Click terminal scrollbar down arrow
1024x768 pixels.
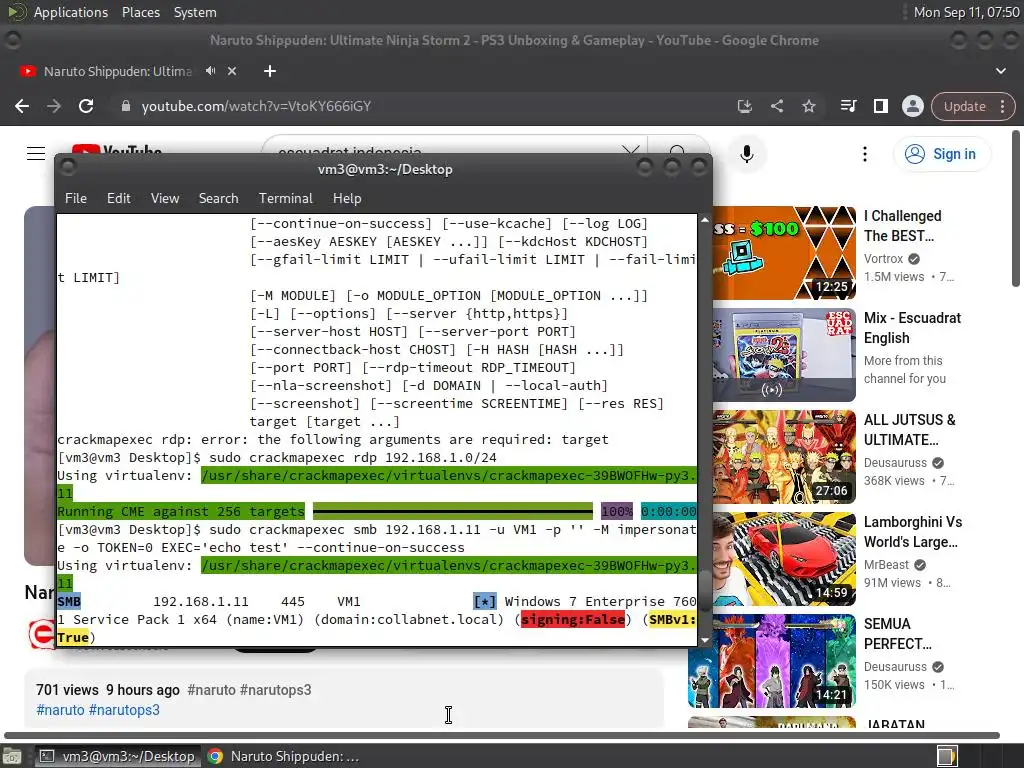coord(705,641)
